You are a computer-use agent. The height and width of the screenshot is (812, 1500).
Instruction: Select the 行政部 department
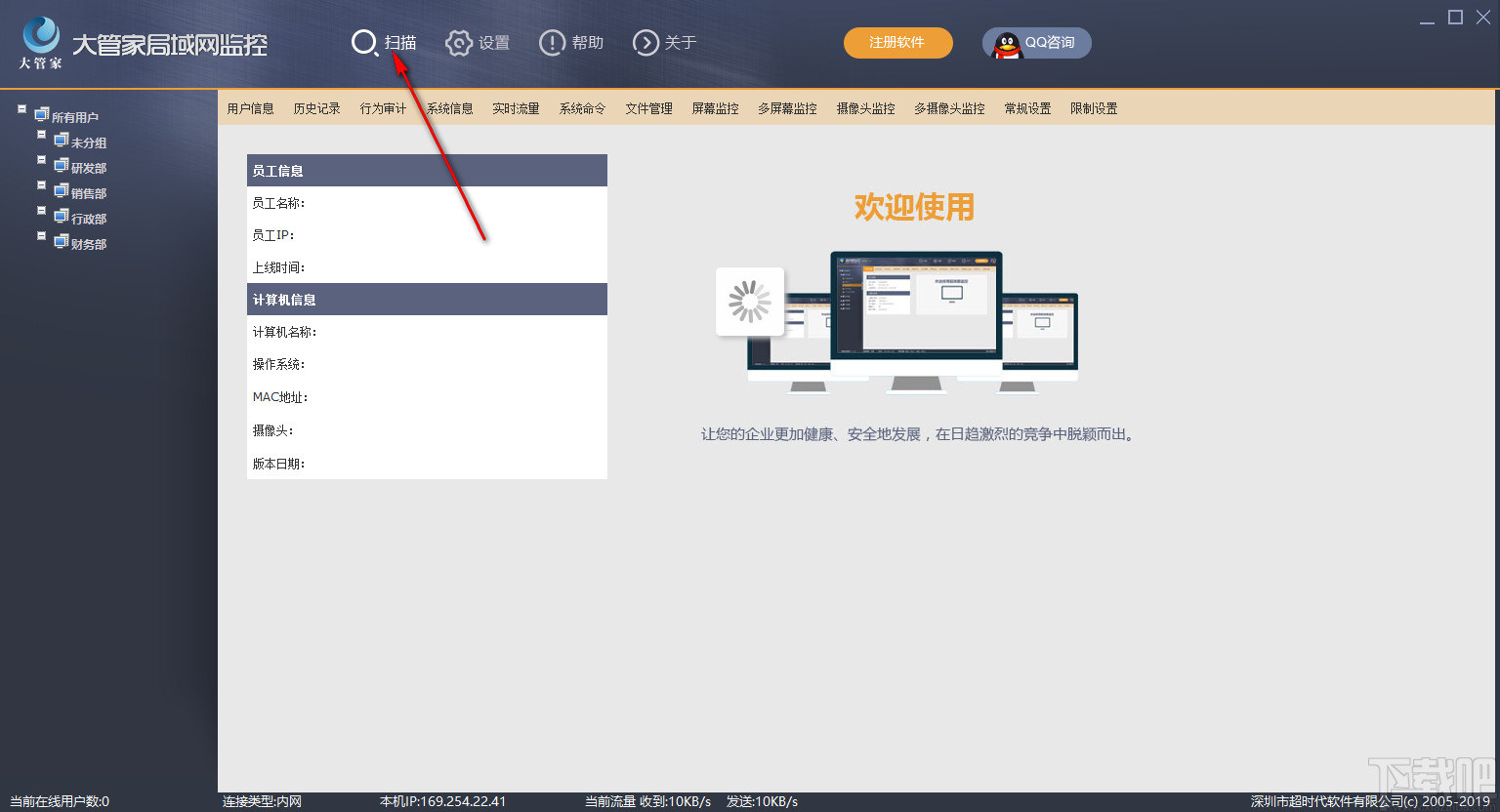pyautogui.click(x=88, y=217)
